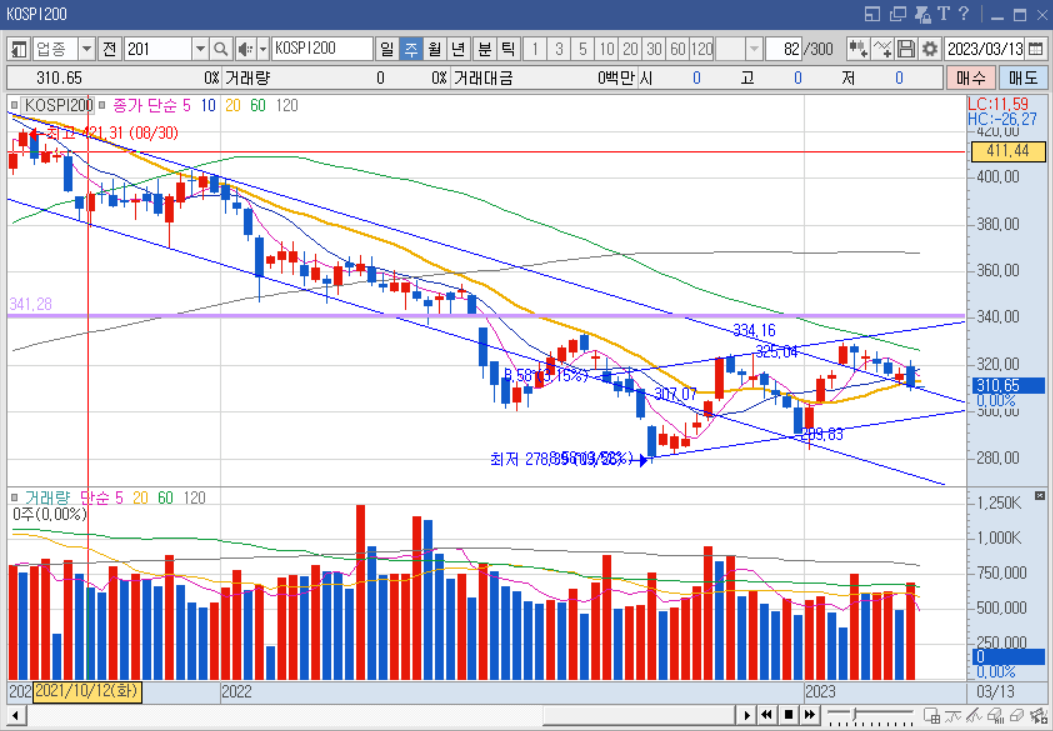This screenshot has width=1053, height=731.
Task: Open chart settings with the gear icon
Action: coord(930,49)
